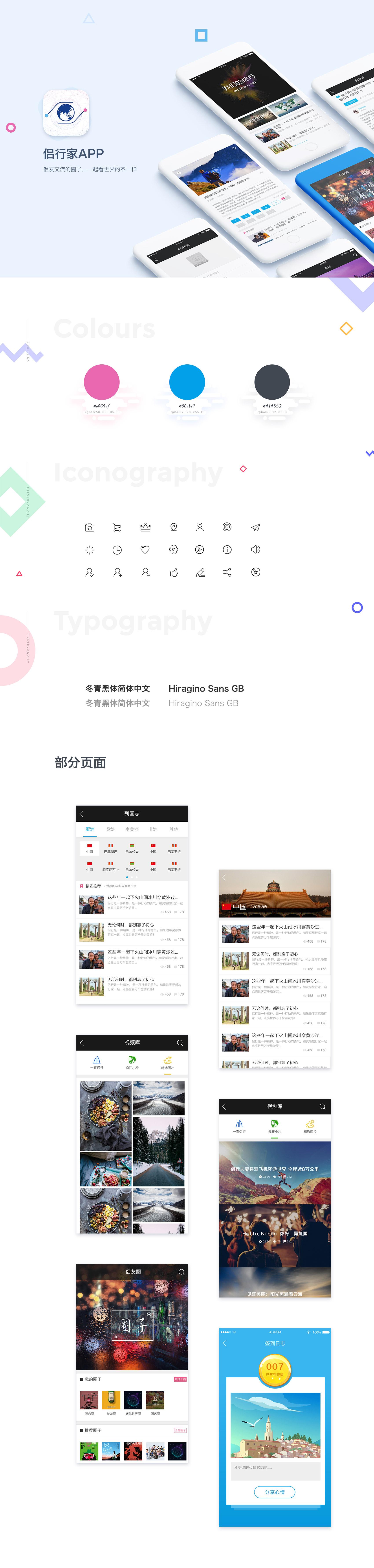
Task: Select the pink colour swatch
Action: (x=102, y=382)
